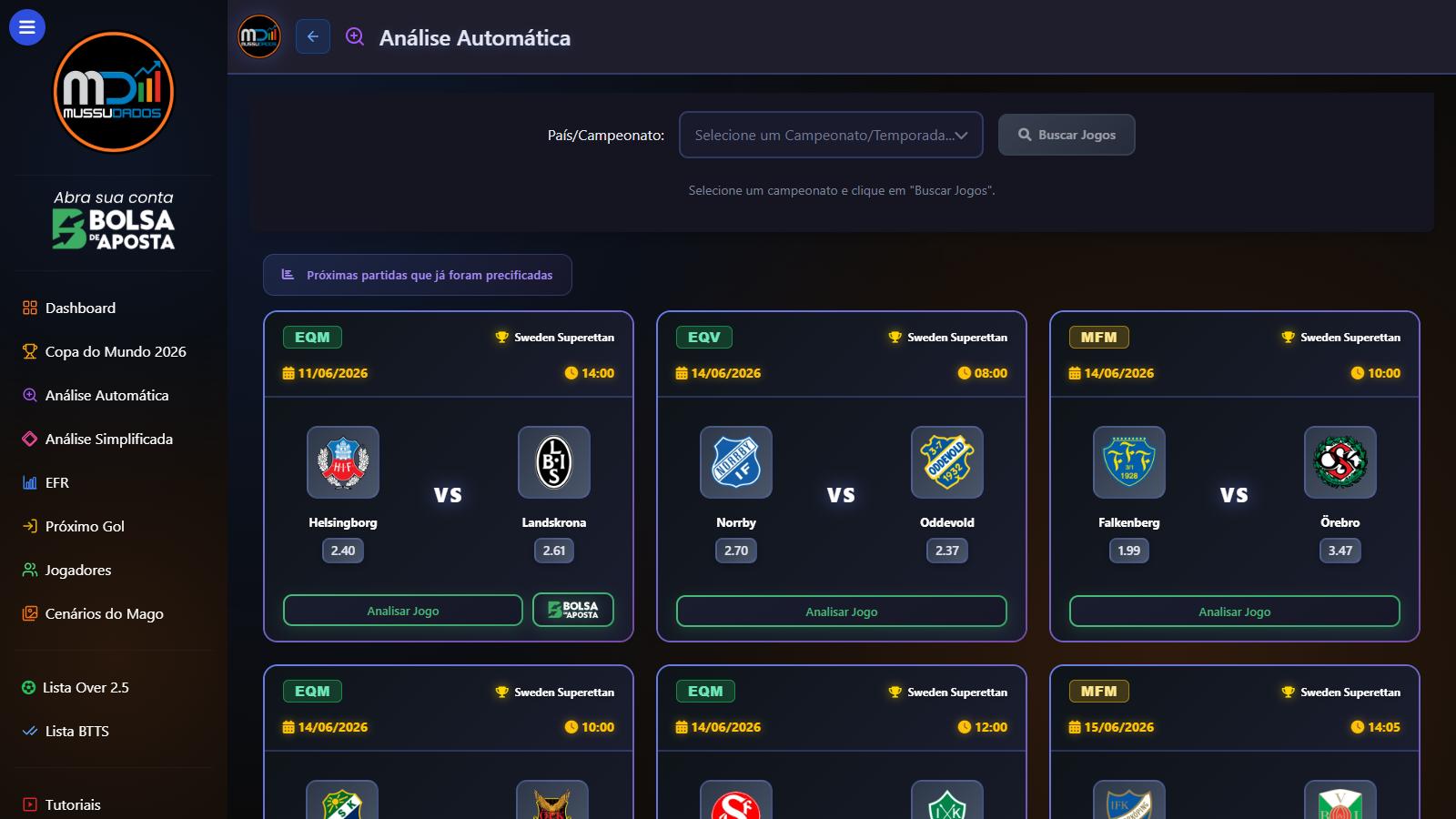The width and height of the screenshot is (1456, 819).
Task: Click Landskrona odds 2.61
Action: [554, 551]
